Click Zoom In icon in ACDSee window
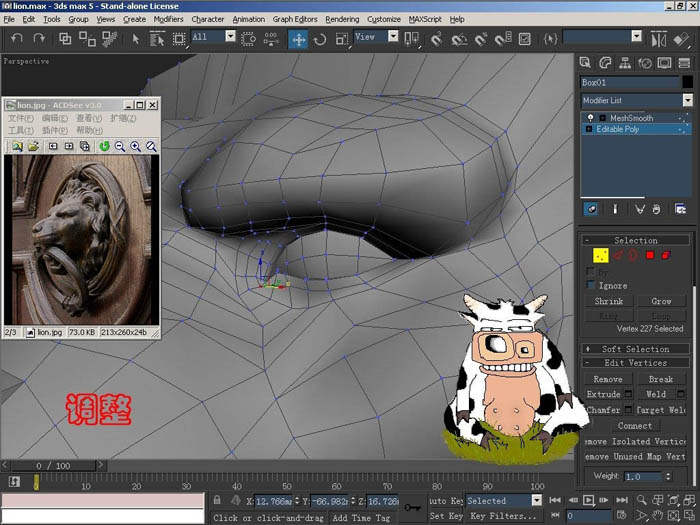 pyautogui.click(x=136, y=146)
